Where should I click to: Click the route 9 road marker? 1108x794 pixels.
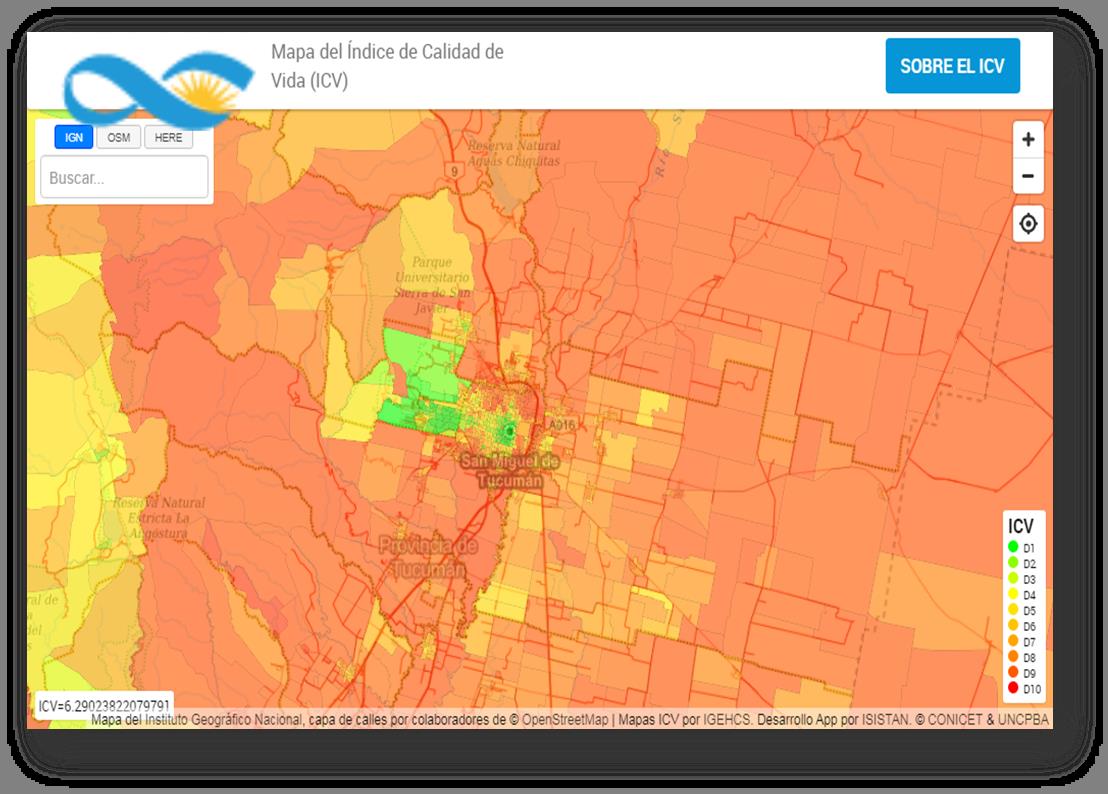(454, 171)
